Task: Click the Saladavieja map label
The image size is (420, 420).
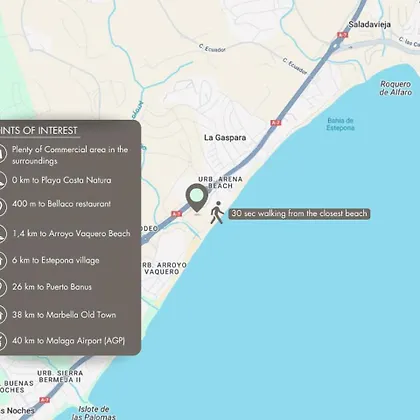Action: (x=370, y=24)
